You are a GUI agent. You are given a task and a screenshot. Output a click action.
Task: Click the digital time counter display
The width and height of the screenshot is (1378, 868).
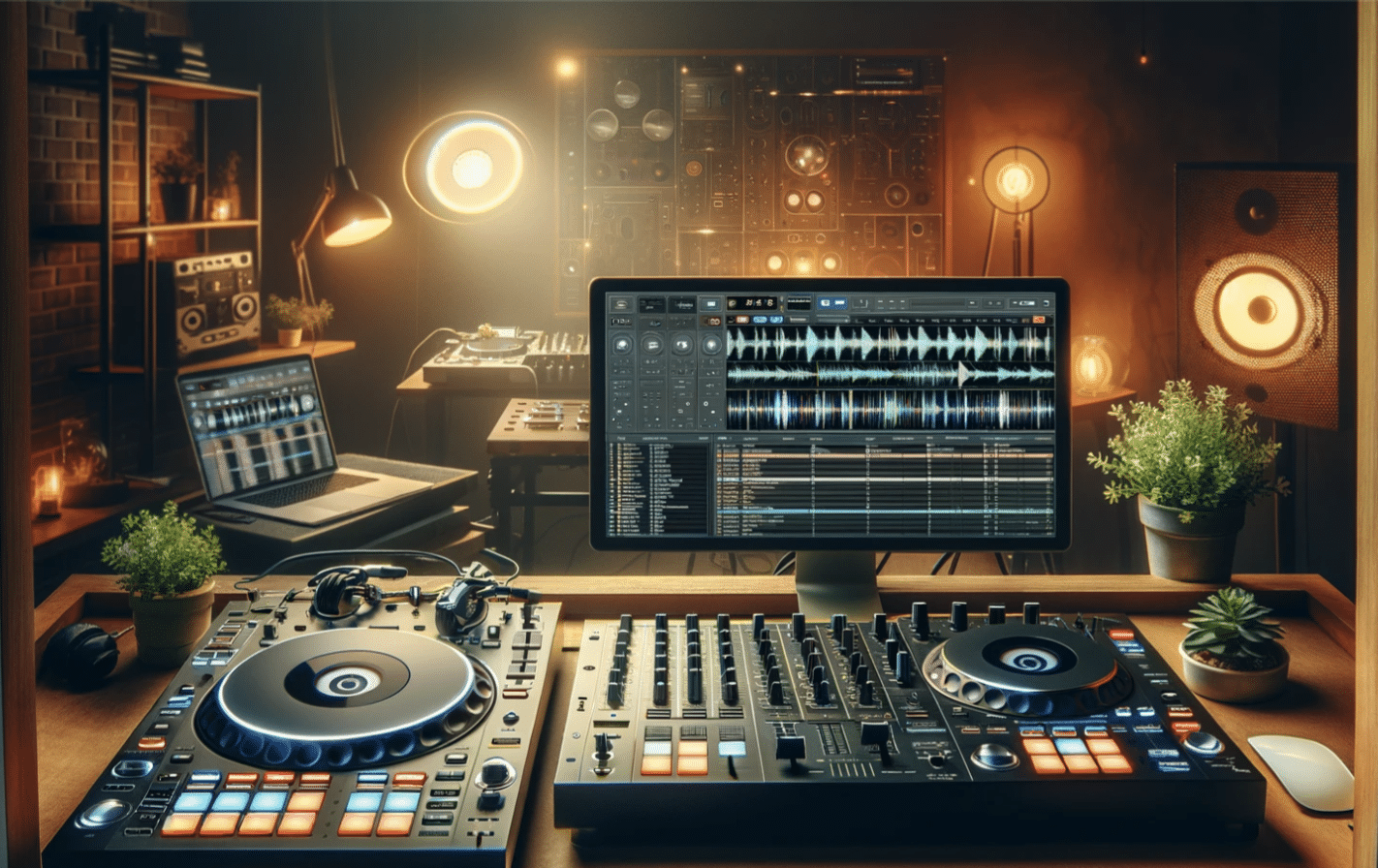(x=752, y=303)
